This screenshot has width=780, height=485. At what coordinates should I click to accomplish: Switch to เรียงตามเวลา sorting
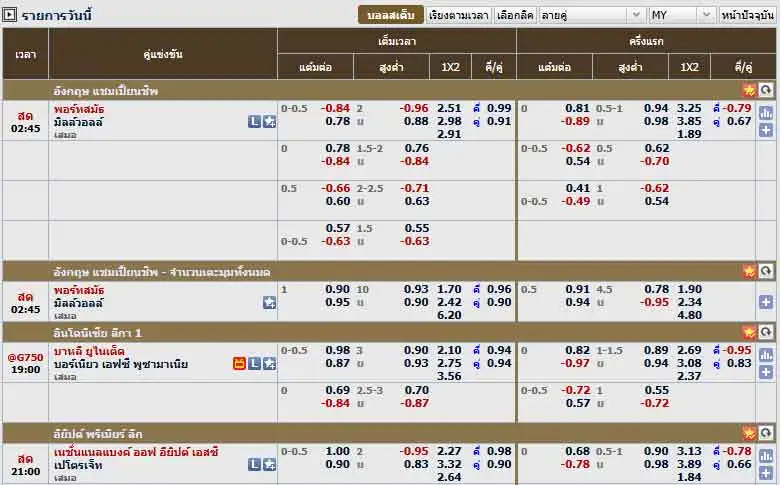click(459, 15)
